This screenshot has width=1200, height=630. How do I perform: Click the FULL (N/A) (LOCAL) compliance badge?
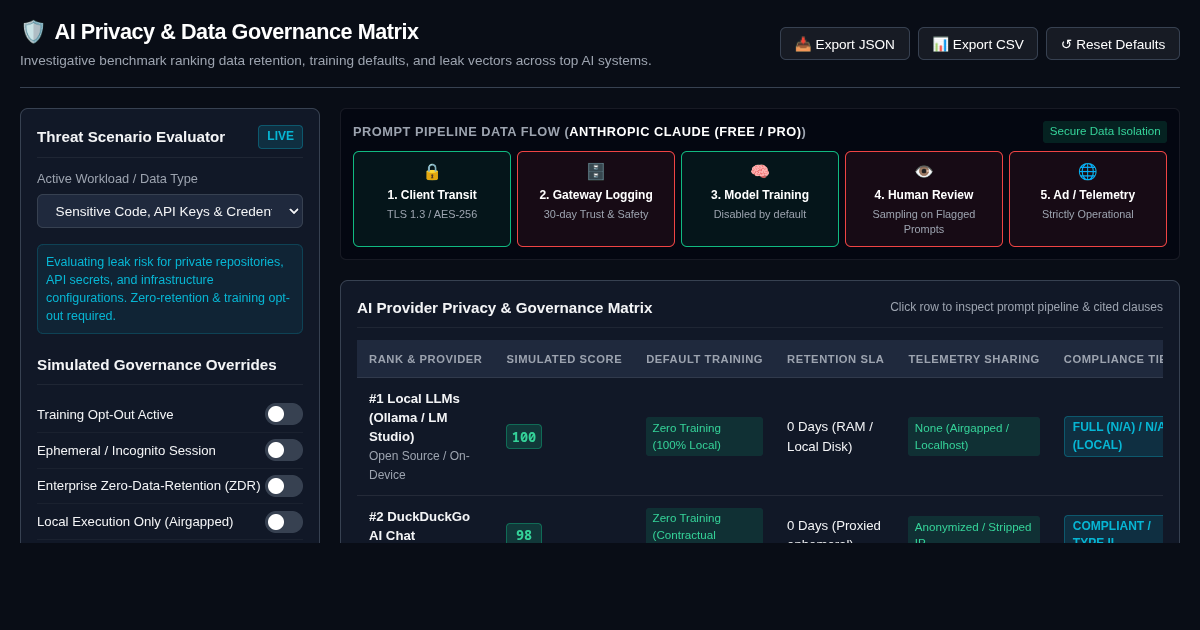1113,437
